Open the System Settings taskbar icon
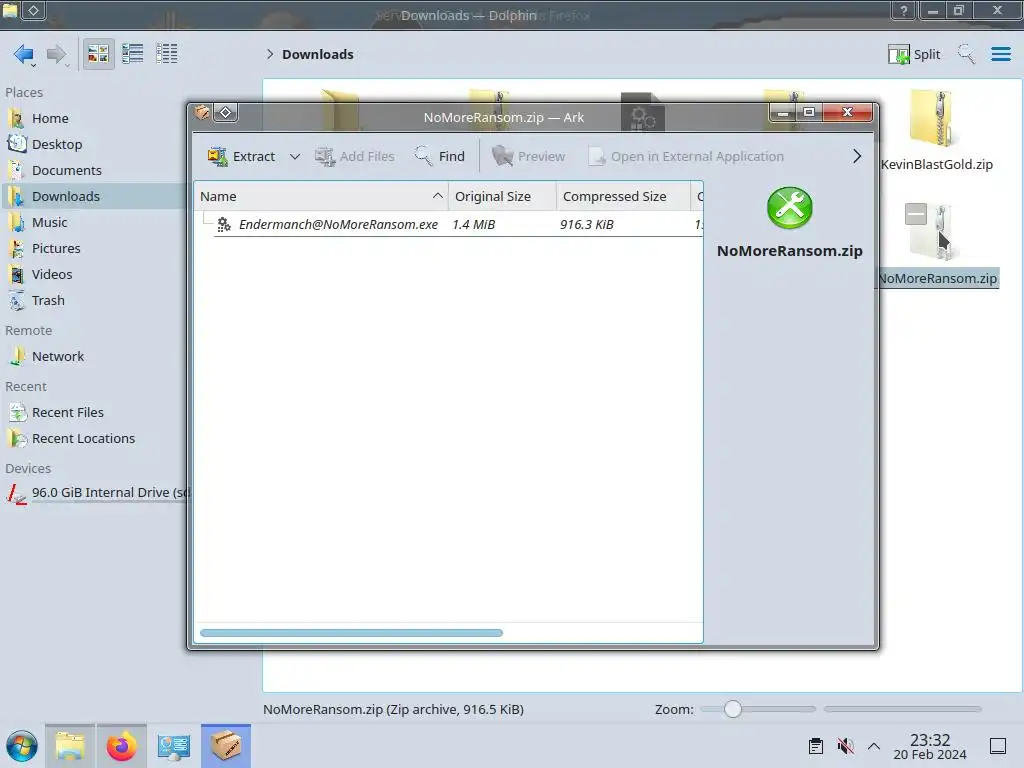 coord(174,746)
